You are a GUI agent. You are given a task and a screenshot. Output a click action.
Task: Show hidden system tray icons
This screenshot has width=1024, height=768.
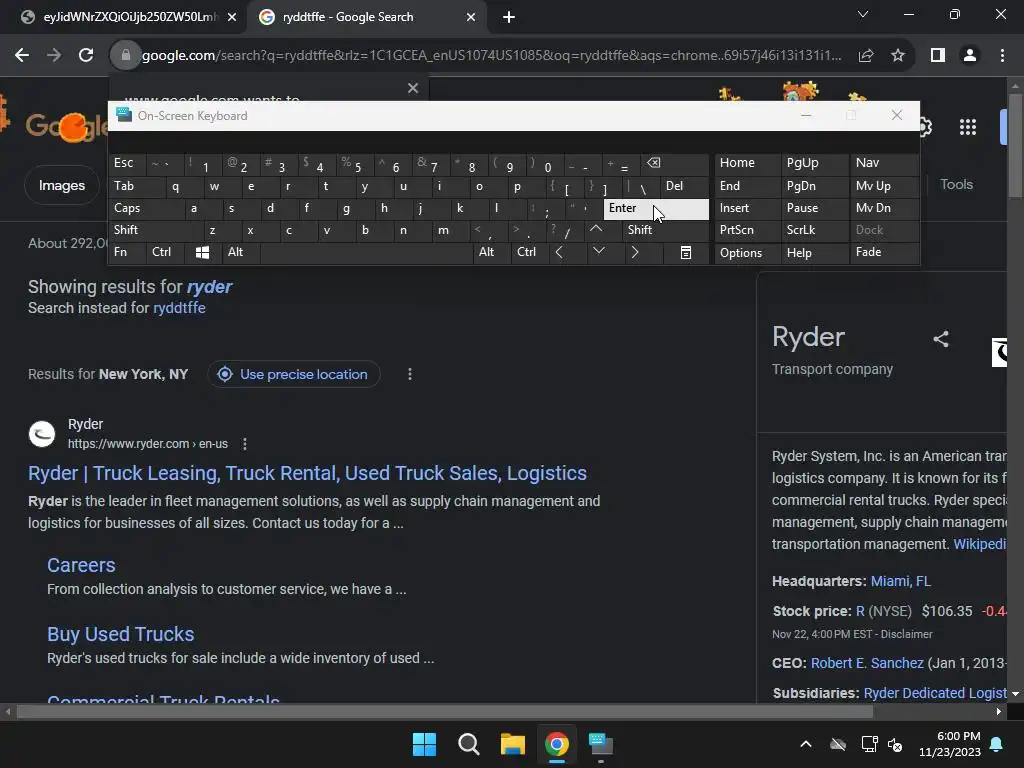point(806,744)
